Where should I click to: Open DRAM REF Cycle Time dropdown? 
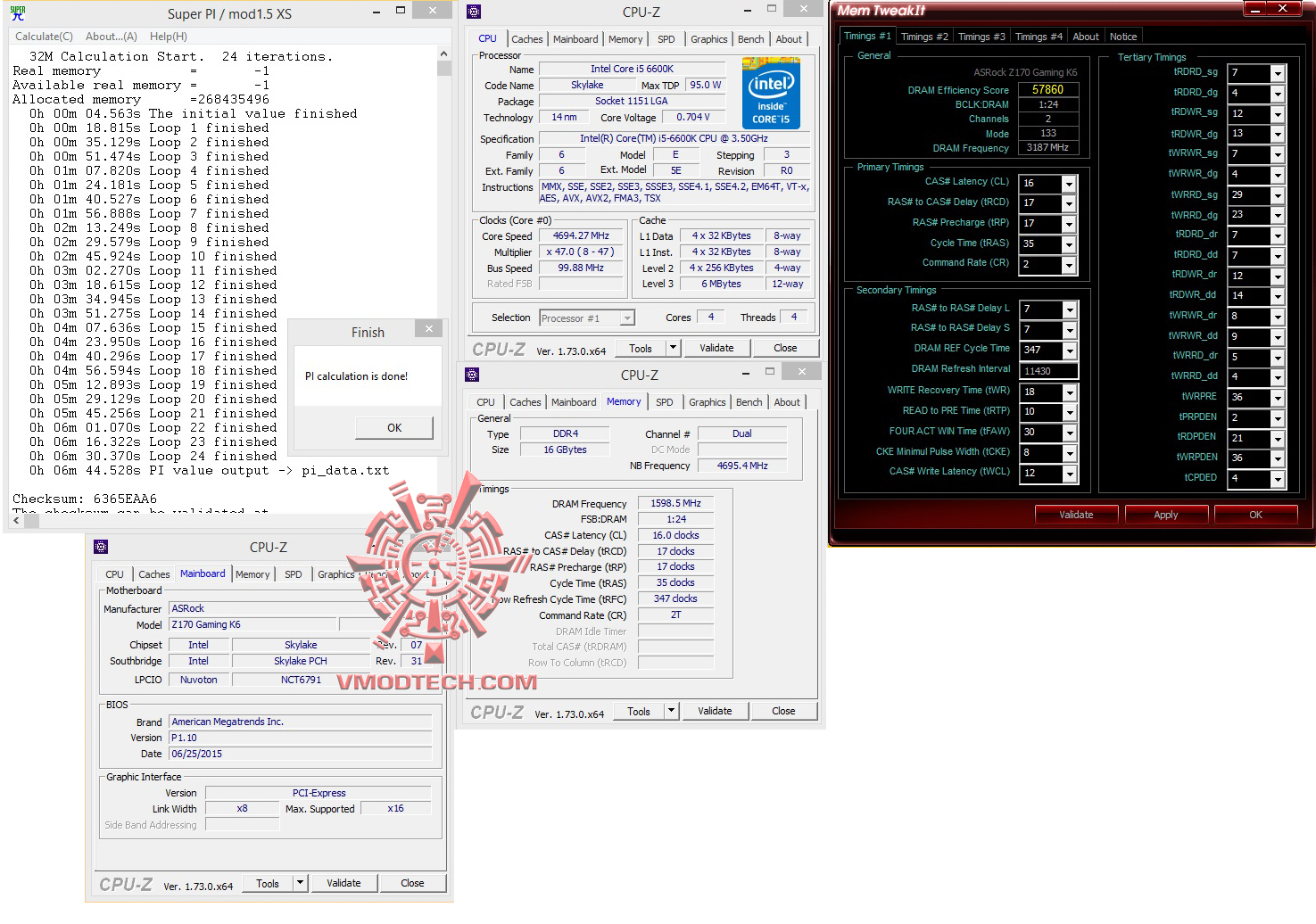tap(1069, 351)
